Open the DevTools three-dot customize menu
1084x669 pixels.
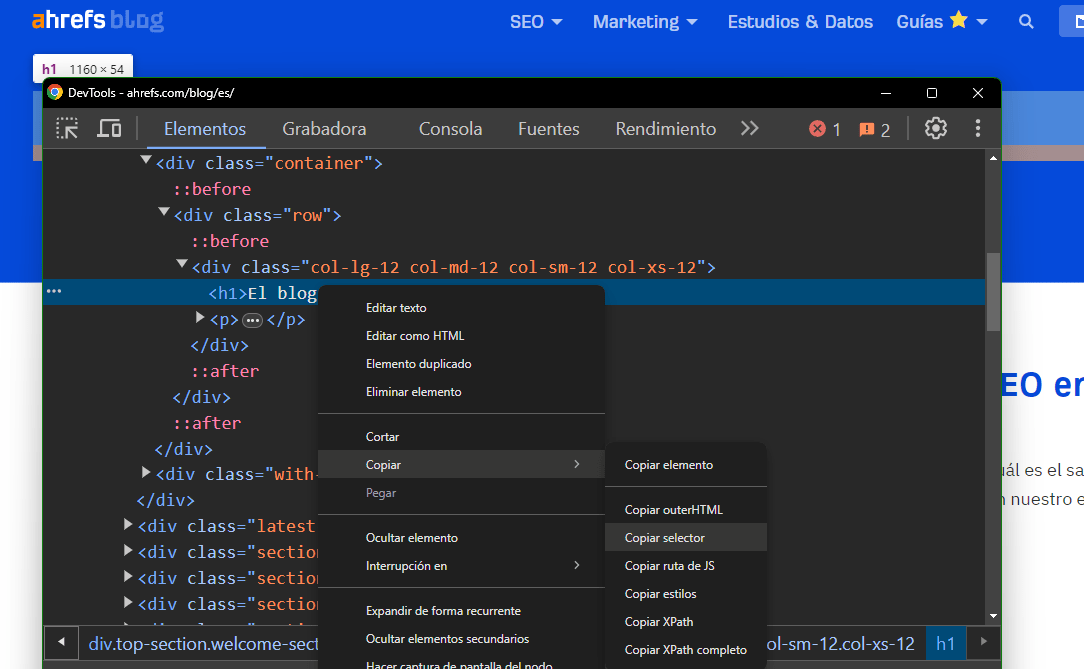(x=977, y=128)
